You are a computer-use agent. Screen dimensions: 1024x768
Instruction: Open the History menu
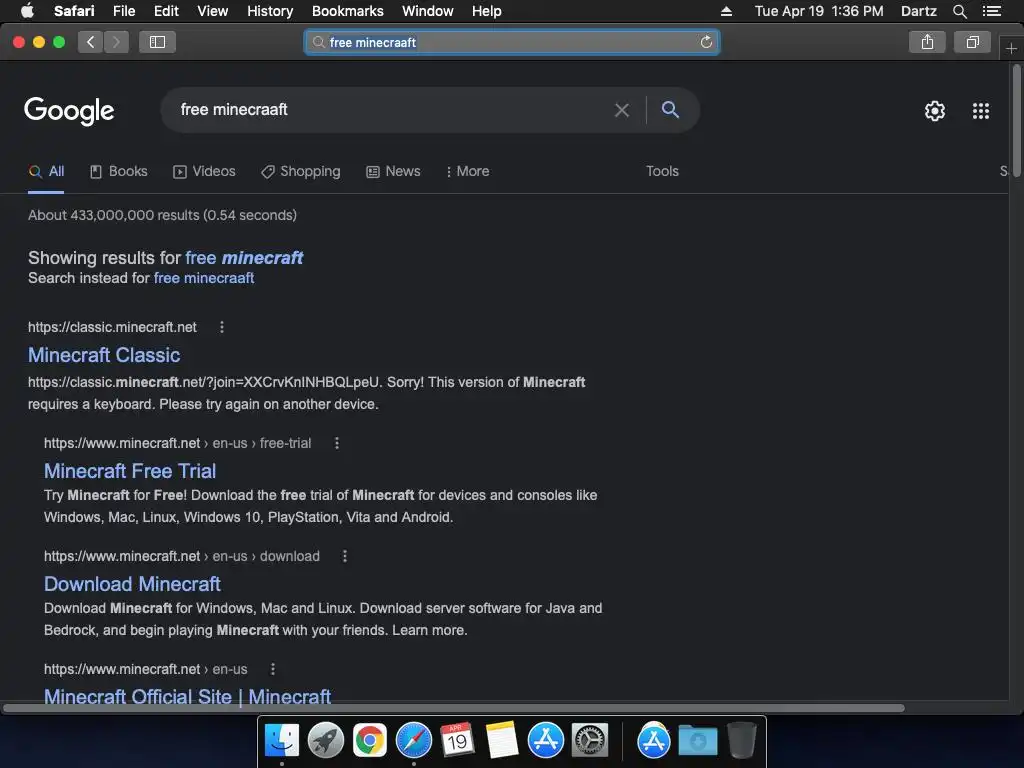(270, 11)
